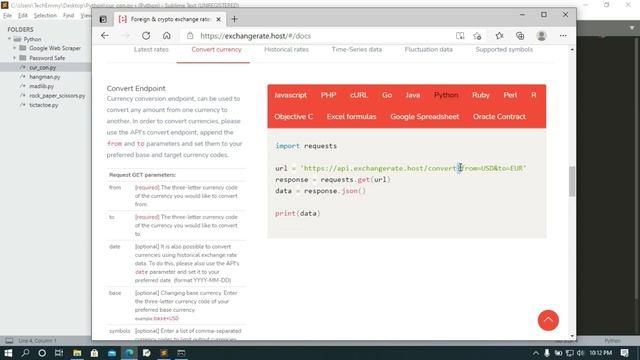Open Windows Start menu
Image resolution: width=640 pixels, height=360 pixels.
click(8, 353)
